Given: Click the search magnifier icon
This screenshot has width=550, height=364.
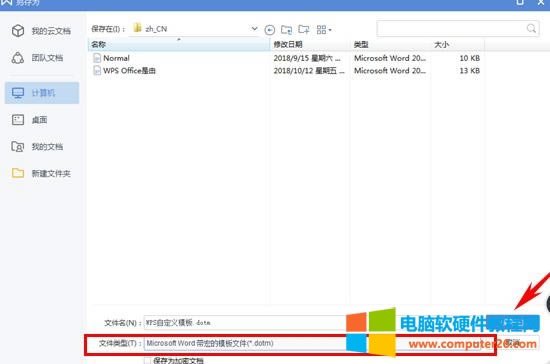Looking at the screenshot, I should tap(531, 28).
